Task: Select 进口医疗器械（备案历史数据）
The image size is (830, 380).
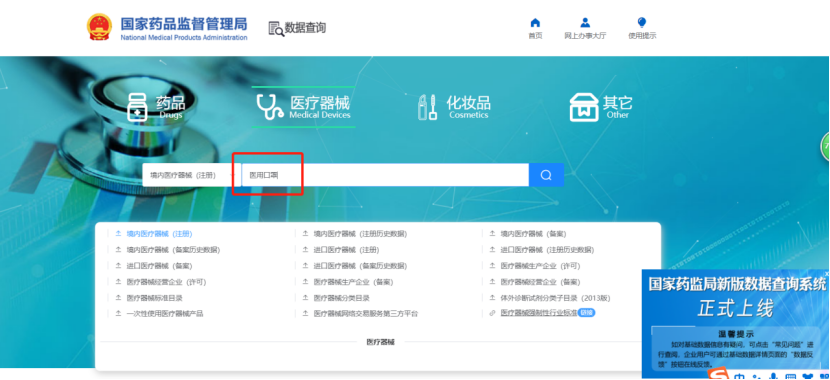Action: pyautogui.click(x=360, y=266)
